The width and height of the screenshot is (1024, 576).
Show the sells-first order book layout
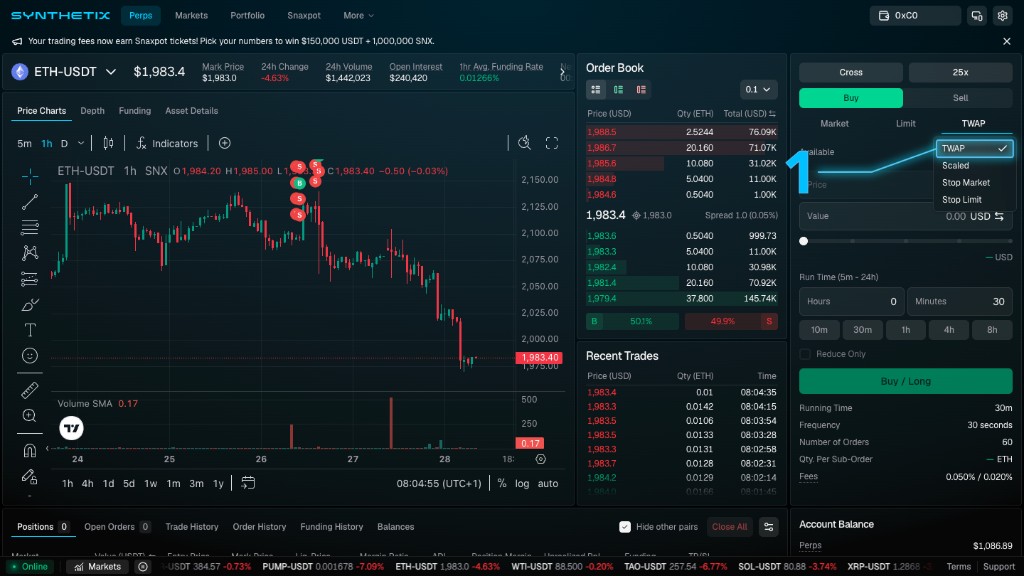(x=641, y=89)
